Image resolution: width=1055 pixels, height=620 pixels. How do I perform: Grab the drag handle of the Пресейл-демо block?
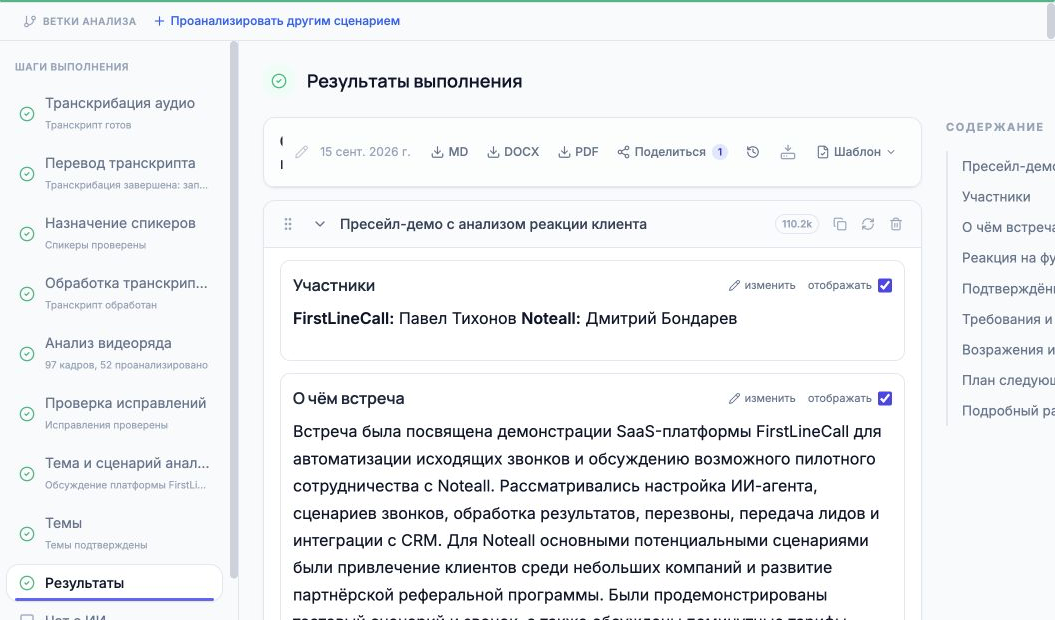coord(288,224)
